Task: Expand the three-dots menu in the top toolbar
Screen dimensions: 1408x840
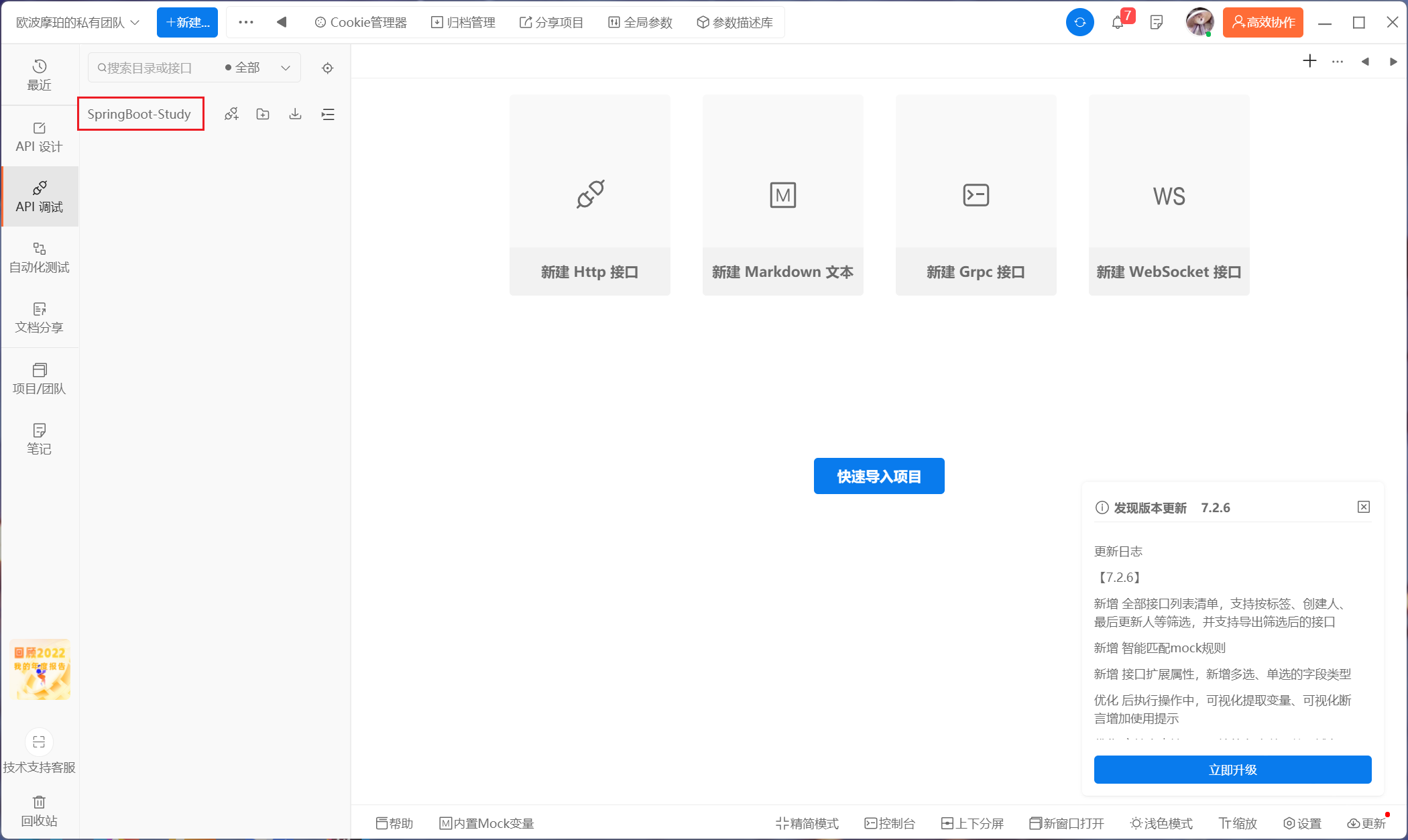Action: pyautogui.click(x=246, y=22)
